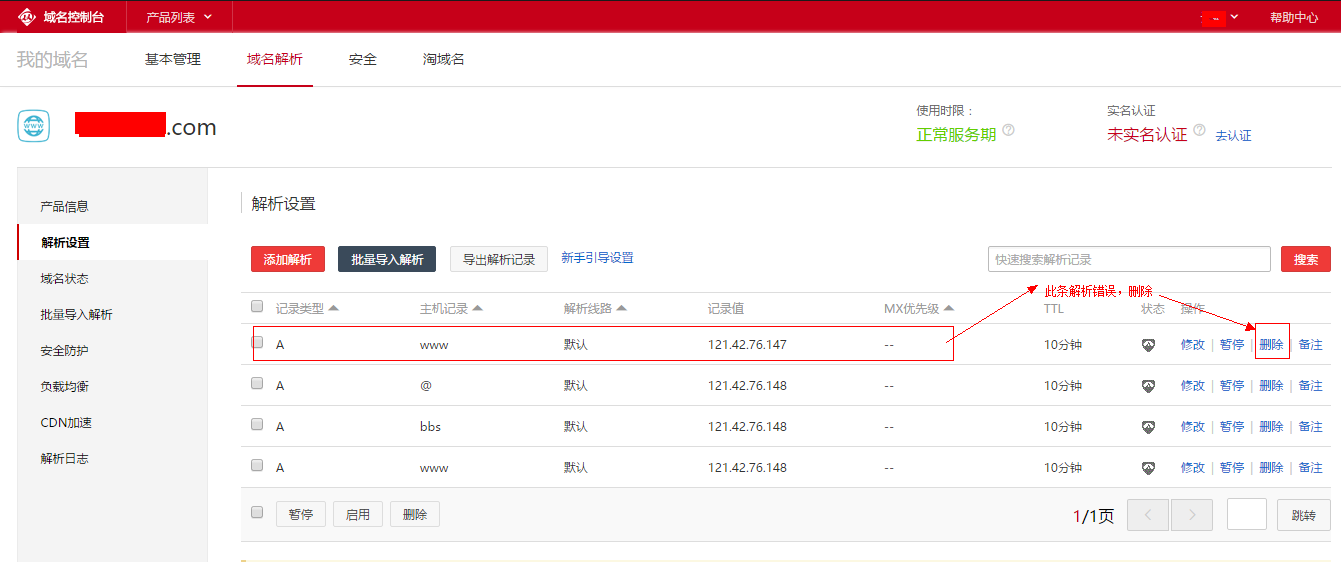
Task: Click the globe WWW domain icon
Action: click(x=33, y=127)
